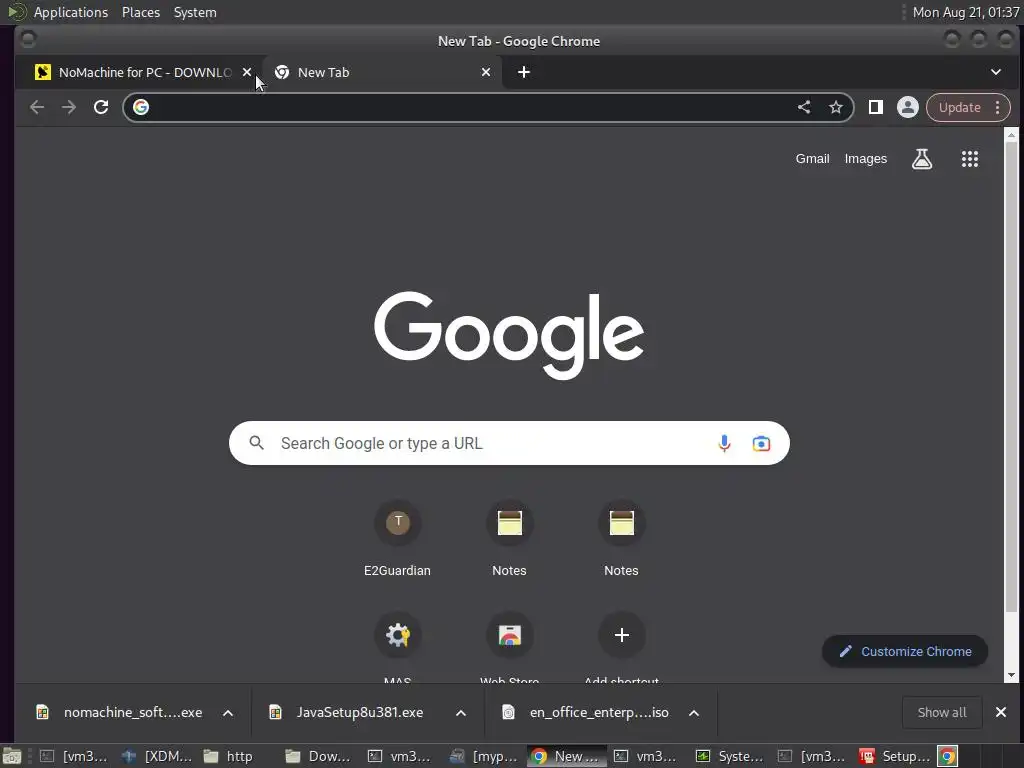Close the New Tab tab
Image resolution: width=1024 pixels, height=768 pixels.
pyautogui.click(x=486, y=72)
